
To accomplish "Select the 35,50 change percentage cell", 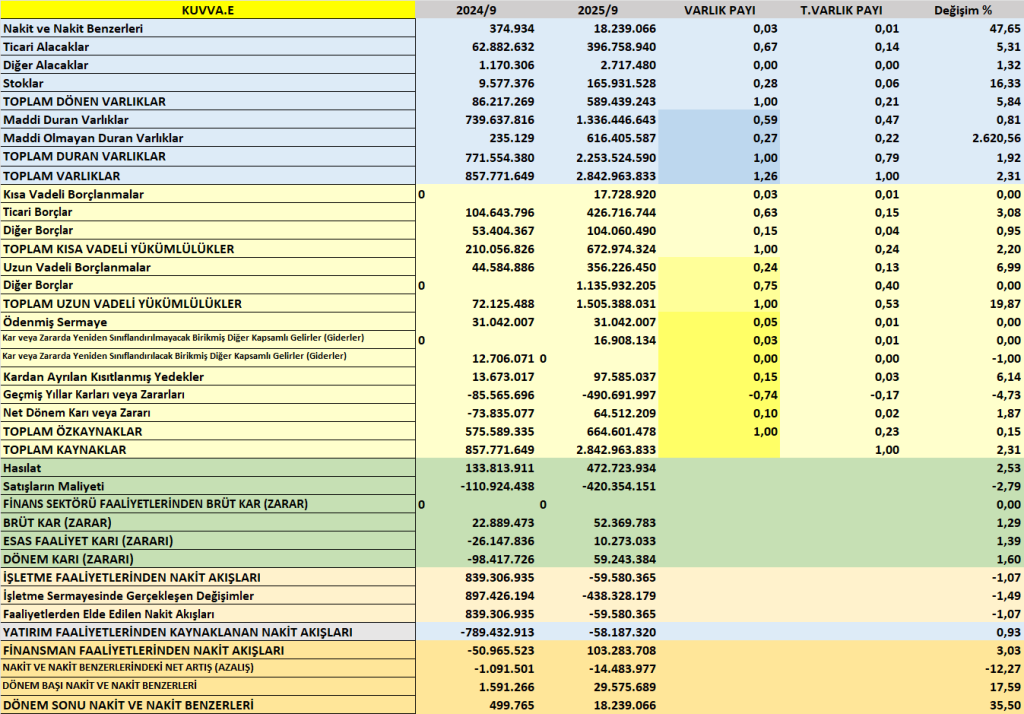I will [1005, 706].
